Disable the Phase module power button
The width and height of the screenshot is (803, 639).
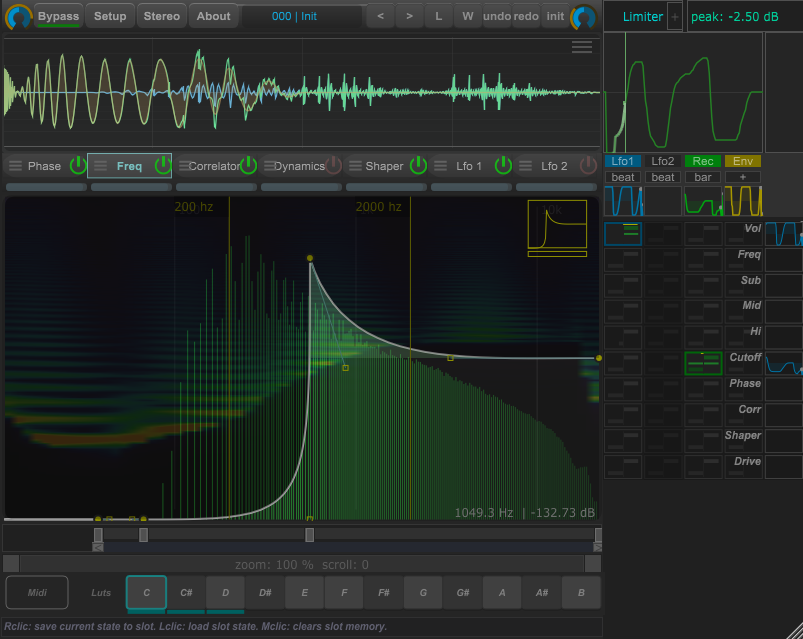(x=78, y=166)
